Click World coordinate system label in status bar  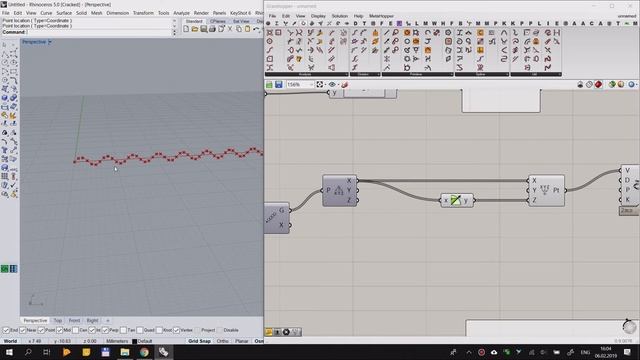pyautogui.click(x=10, y=341)
